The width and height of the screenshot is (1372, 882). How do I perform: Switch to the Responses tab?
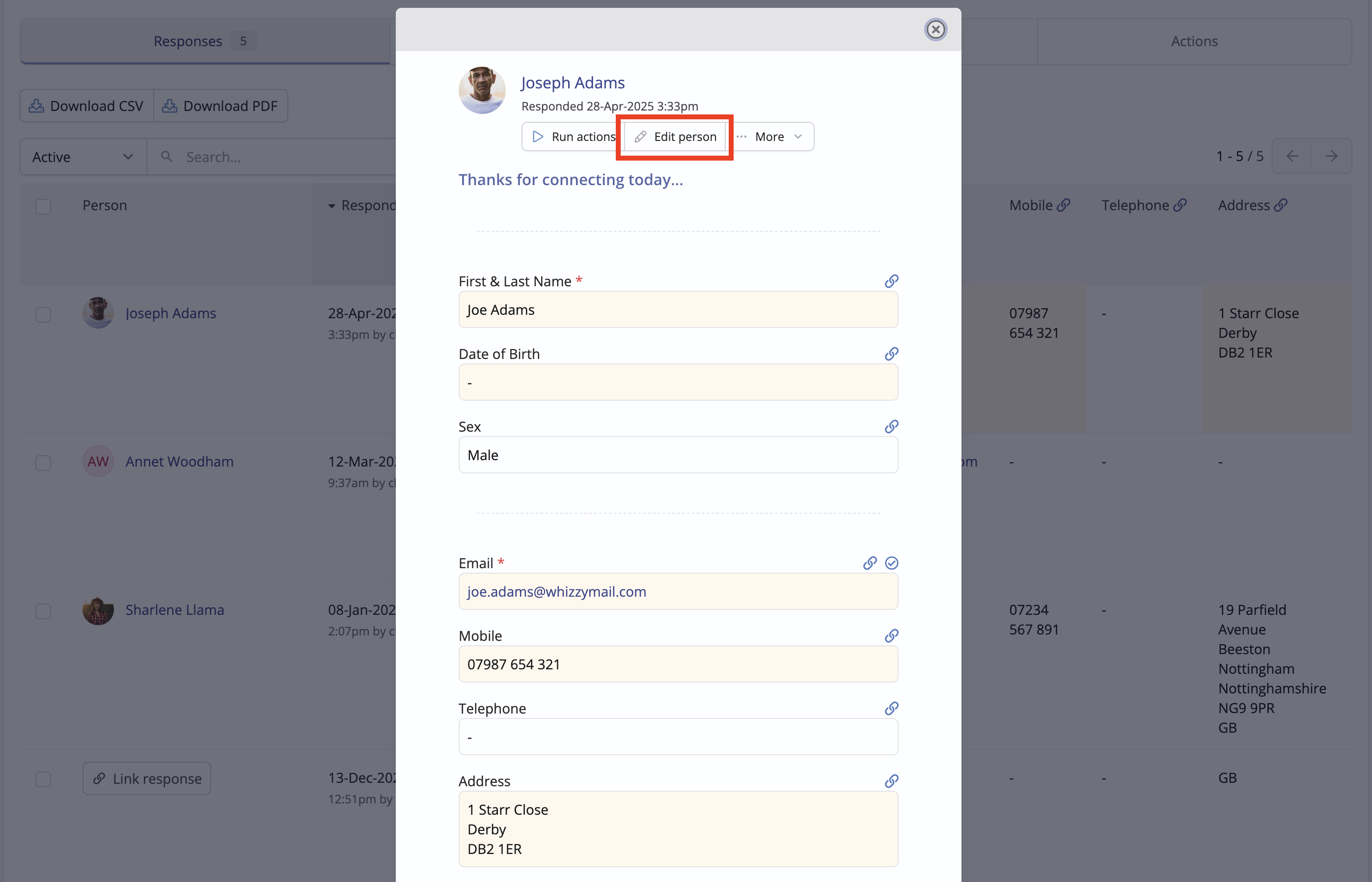(x=205, y=41)
